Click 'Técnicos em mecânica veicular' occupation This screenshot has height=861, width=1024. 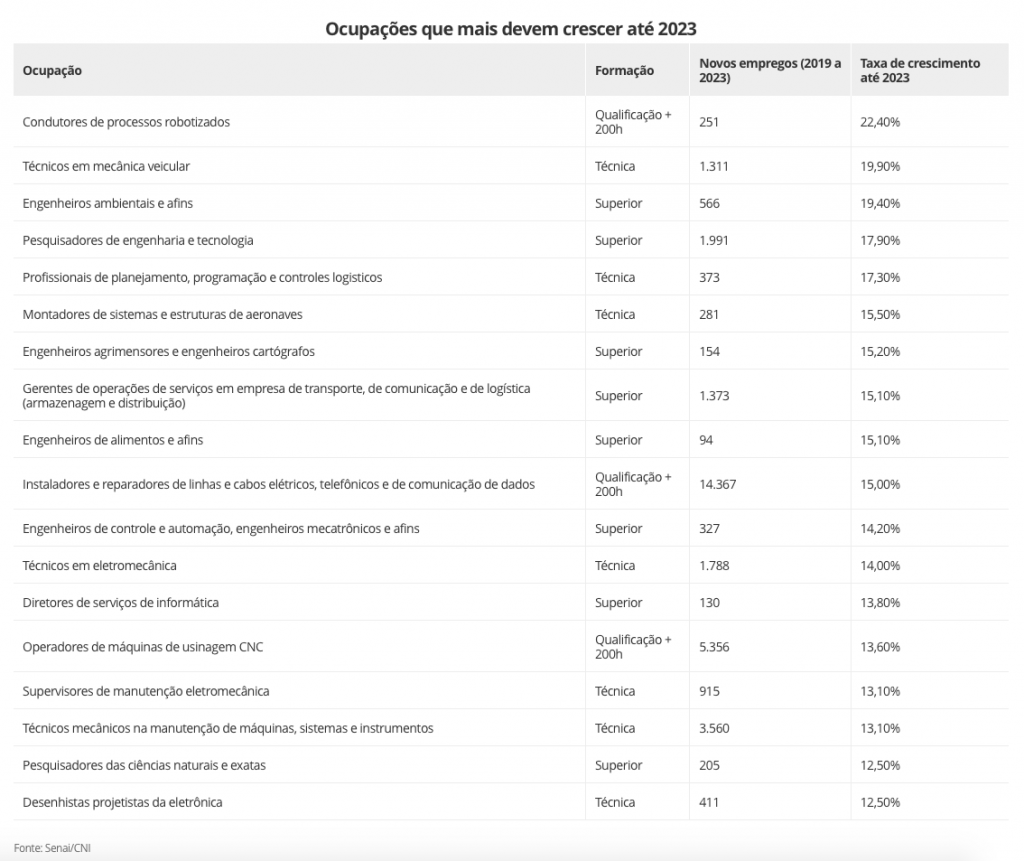(x=106, y=166)
